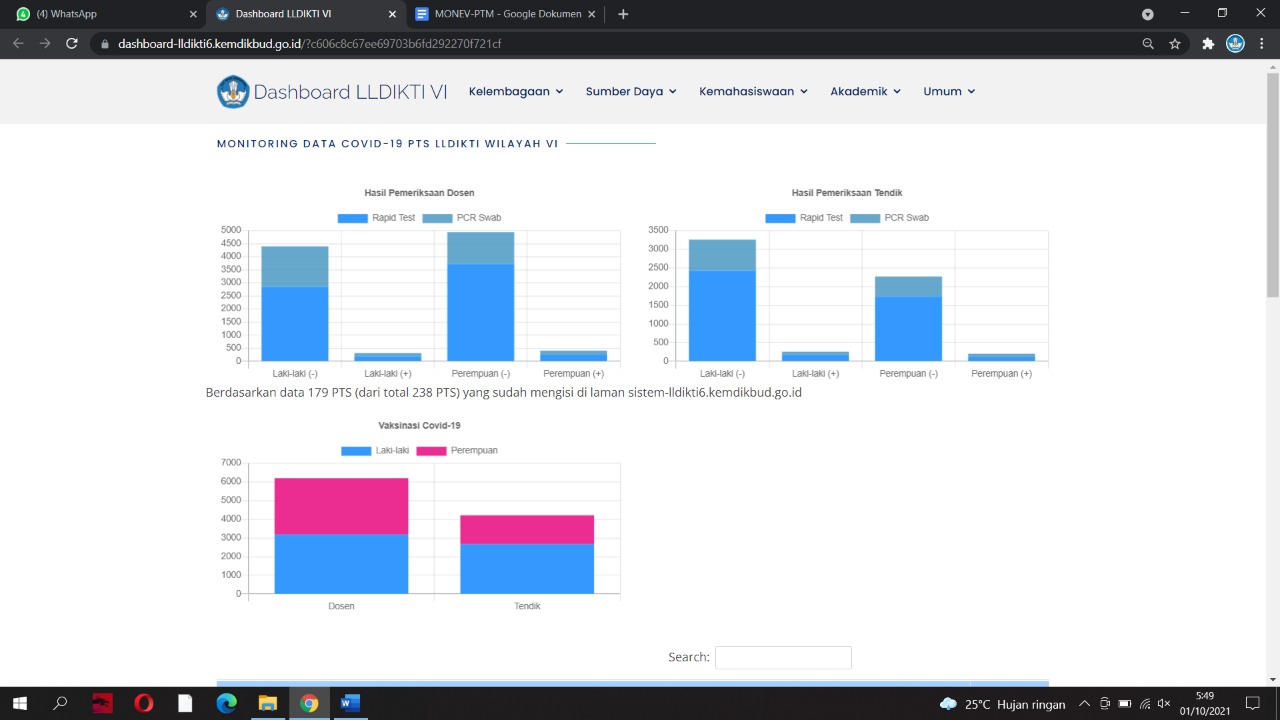Bookmark this page using the star icon

tap(1175, 44)
